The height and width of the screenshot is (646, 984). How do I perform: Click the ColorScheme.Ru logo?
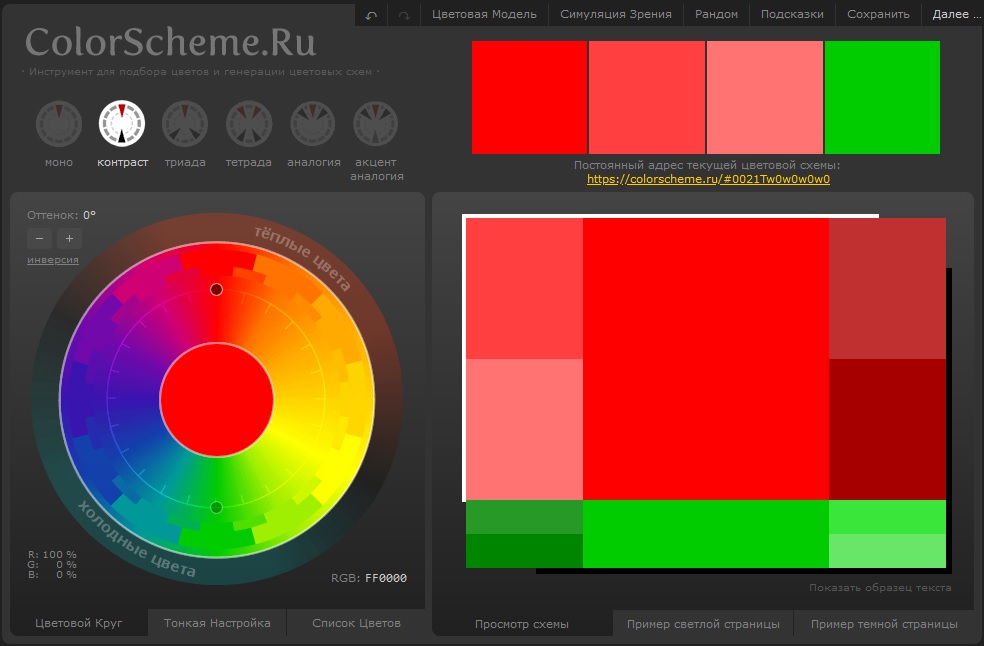pyautogui.click(x=171, y=42)
